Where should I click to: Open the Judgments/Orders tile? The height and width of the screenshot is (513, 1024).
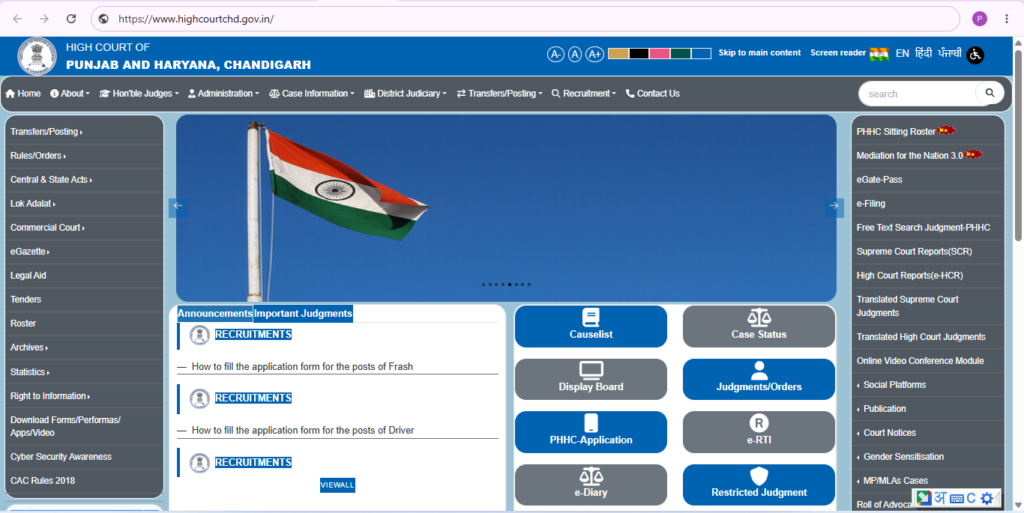pyautogui.click(x=759, y=379)
